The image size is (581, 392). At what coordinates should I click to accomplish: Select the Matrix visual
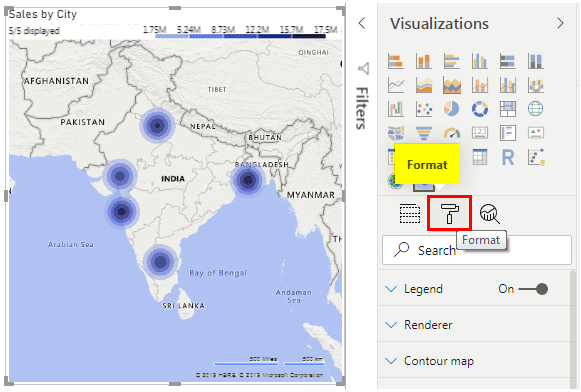pos(479,157)
